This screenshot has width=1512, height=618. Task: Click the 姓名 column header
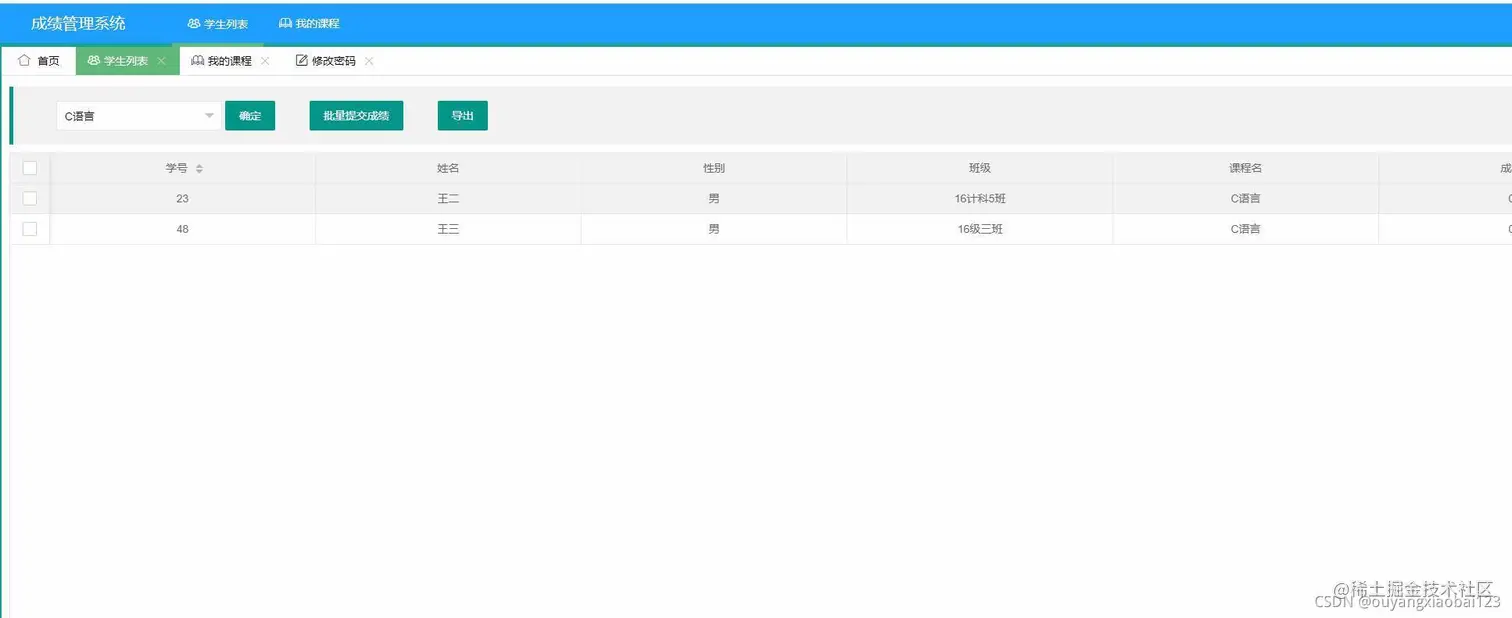448,168
